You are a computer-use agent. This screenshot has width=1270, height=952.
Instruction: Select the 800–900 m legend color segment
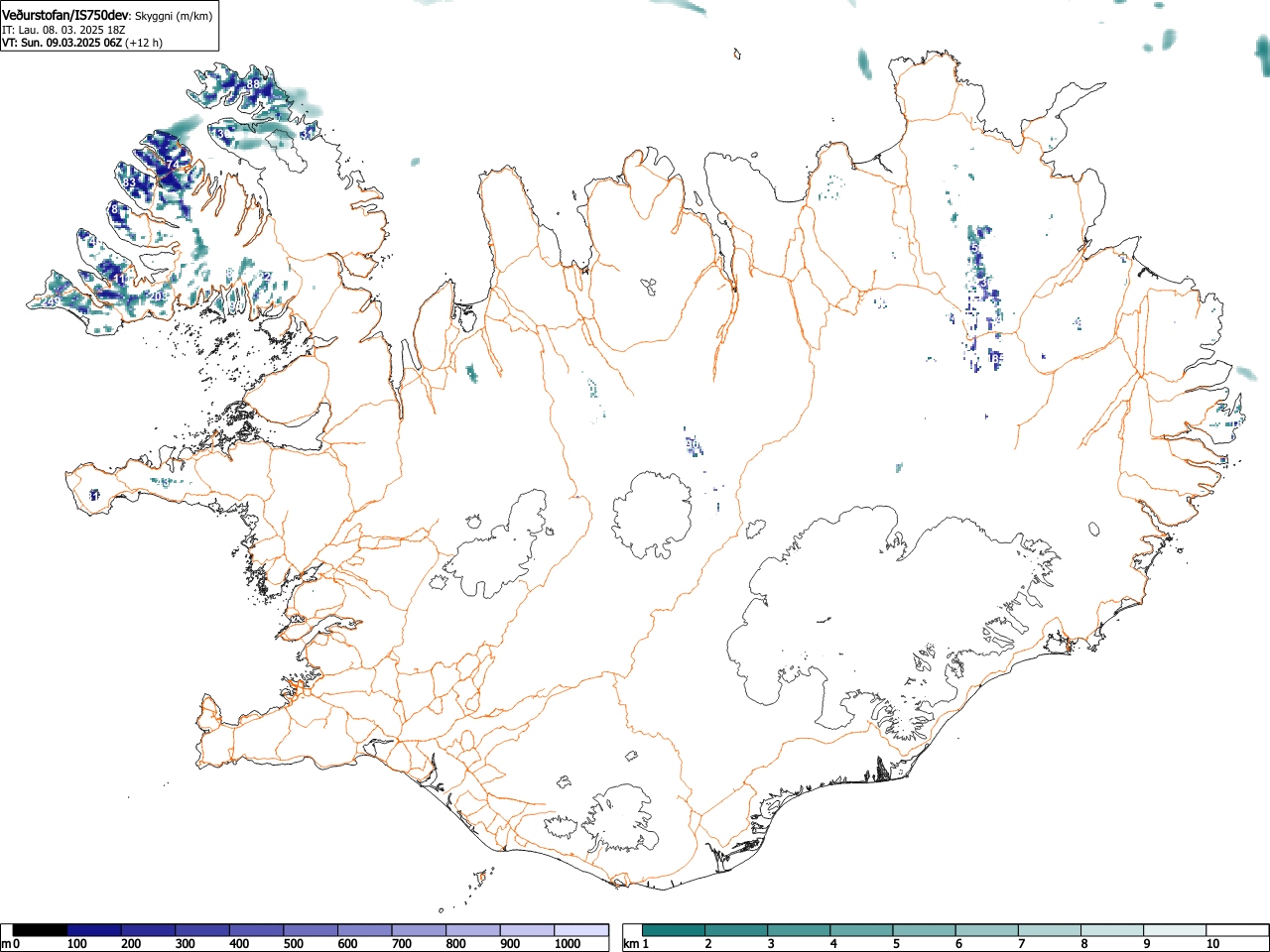473,930
